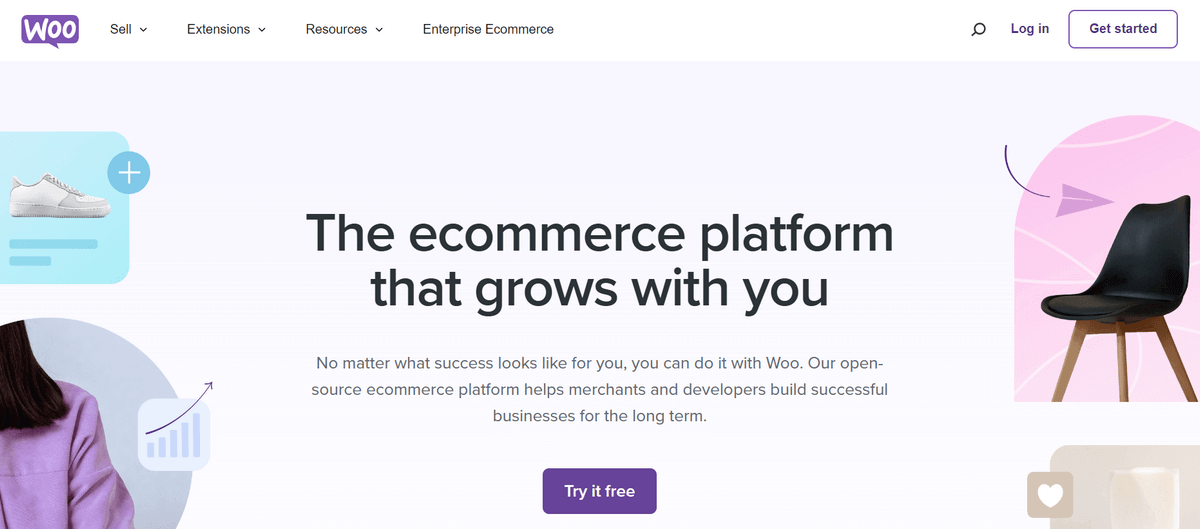
Task: Click the chevron next to Extensions
Action: (262, 30)
